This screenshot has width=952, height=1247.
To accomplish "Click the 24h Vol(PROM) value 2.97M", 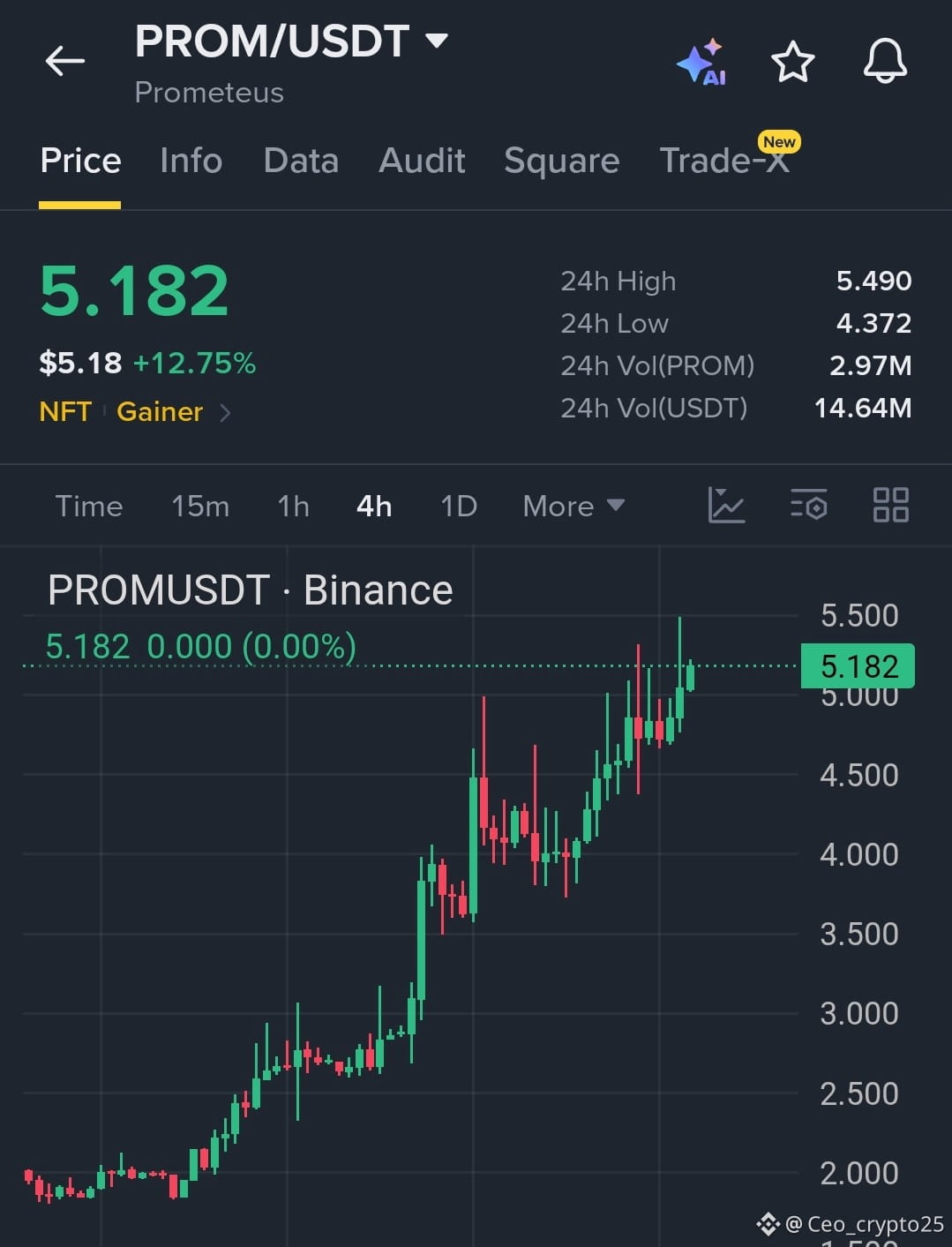I will pos(870,365).
